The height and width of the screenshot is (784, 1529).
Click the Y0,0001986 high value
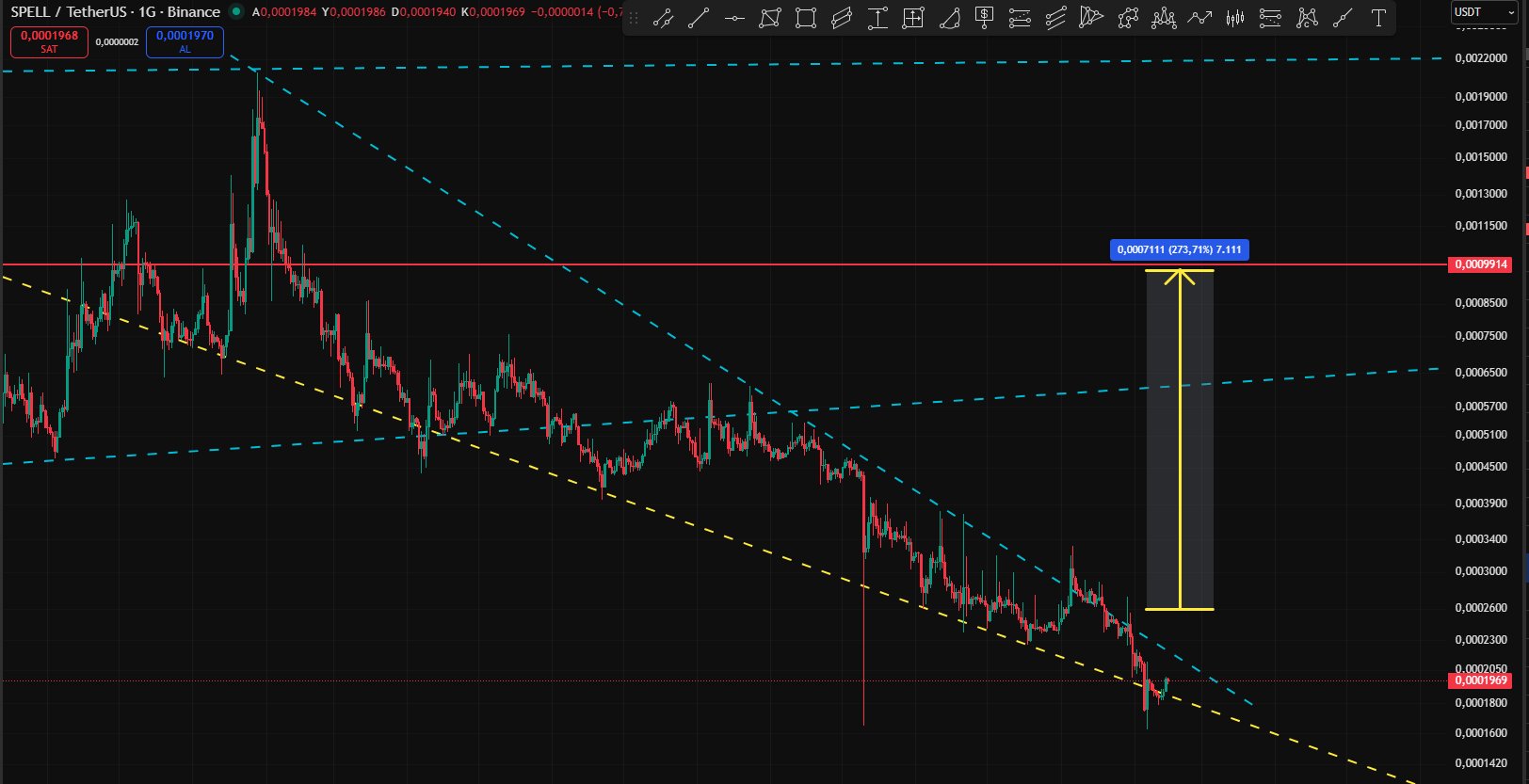point(354,12)
